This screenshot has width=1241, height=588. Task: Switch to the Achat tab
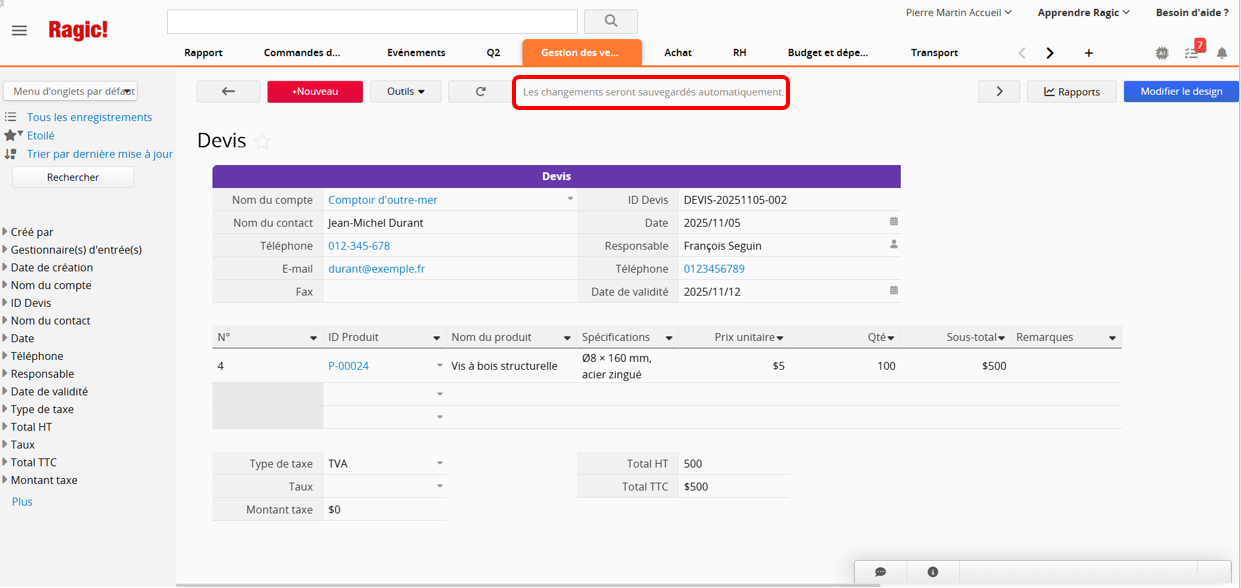point(678,53)
